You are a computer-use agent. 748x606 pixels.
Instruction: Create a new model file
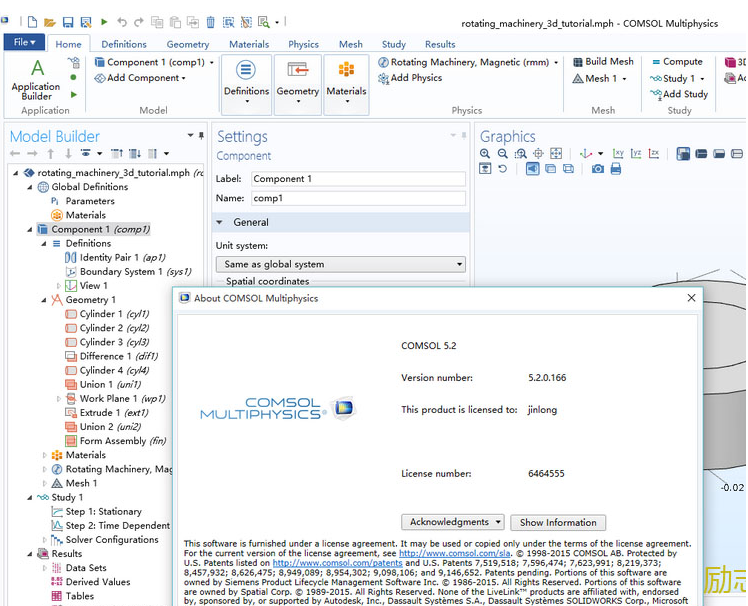click(x=32, y=22)
